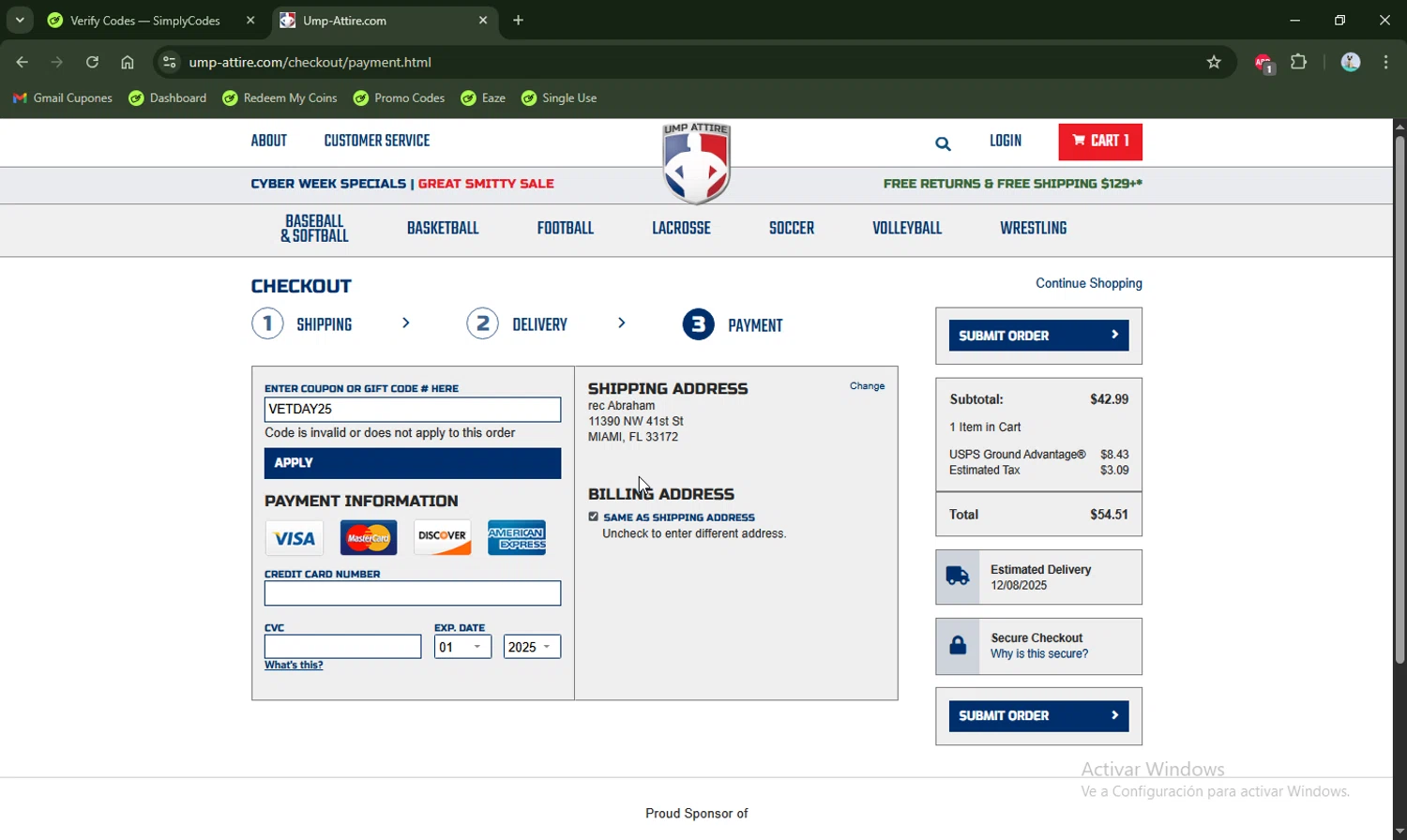
Task: Open the Extensions puzzle icon
Action: (1299, 63)
